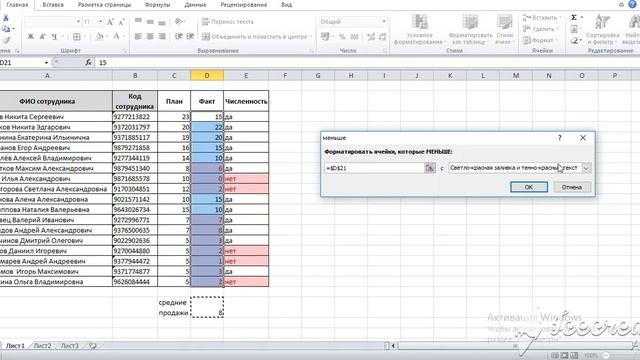Toggle underline Ч formatting
Screen dimensions: 640x360
(54, 37)
